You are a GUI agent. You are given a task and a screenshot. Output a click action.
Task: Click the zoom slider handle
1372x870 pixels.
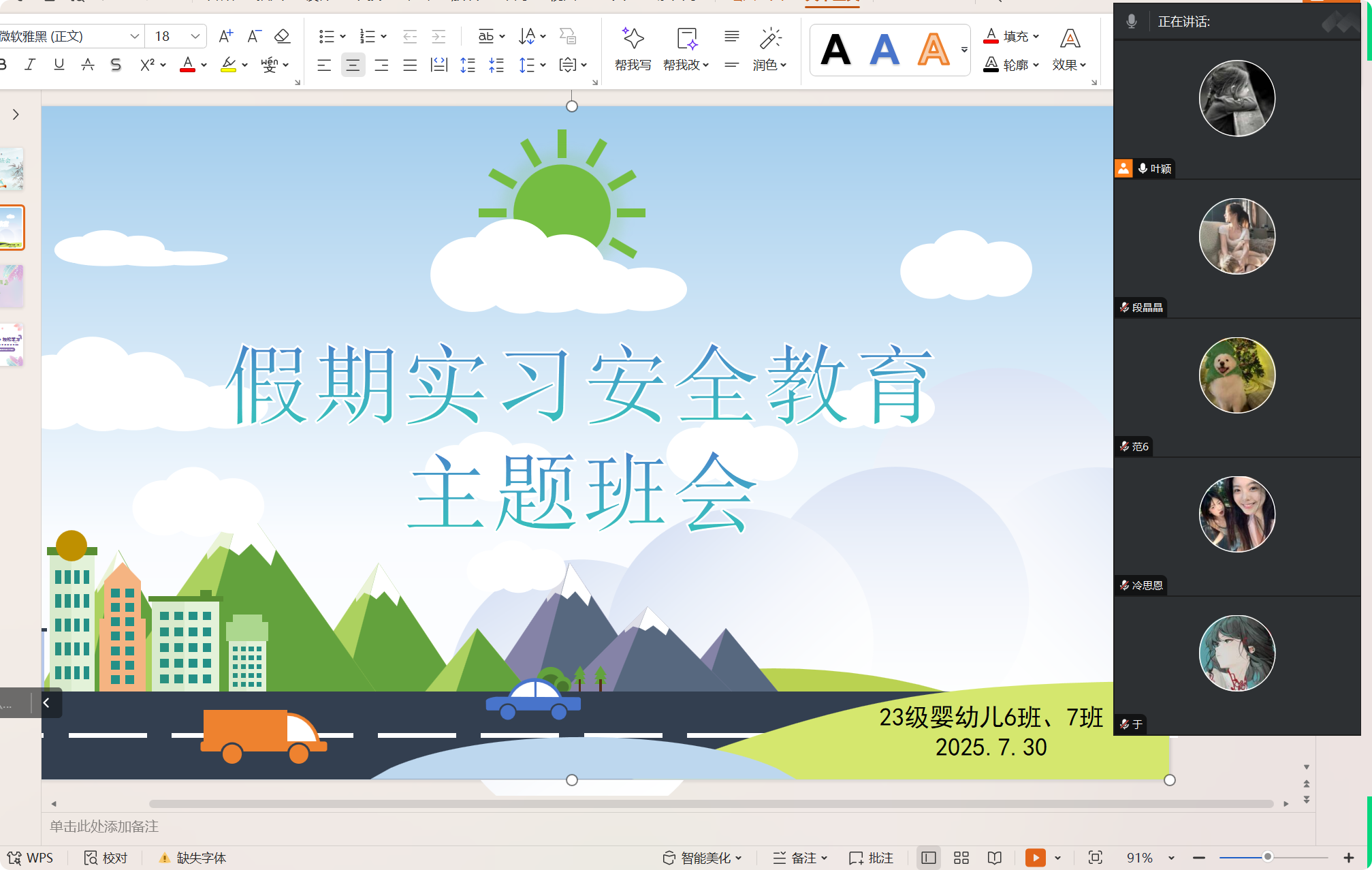click(1267, 857)
